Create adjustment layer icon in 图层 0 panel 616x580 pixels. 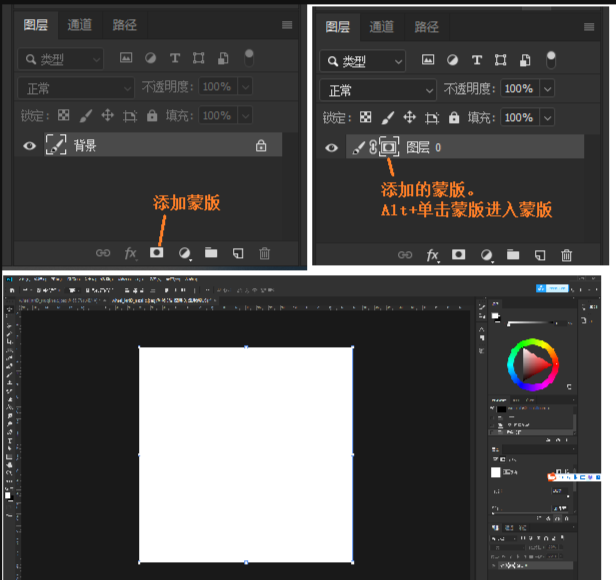pyautogui.click(x=487, y=255)
